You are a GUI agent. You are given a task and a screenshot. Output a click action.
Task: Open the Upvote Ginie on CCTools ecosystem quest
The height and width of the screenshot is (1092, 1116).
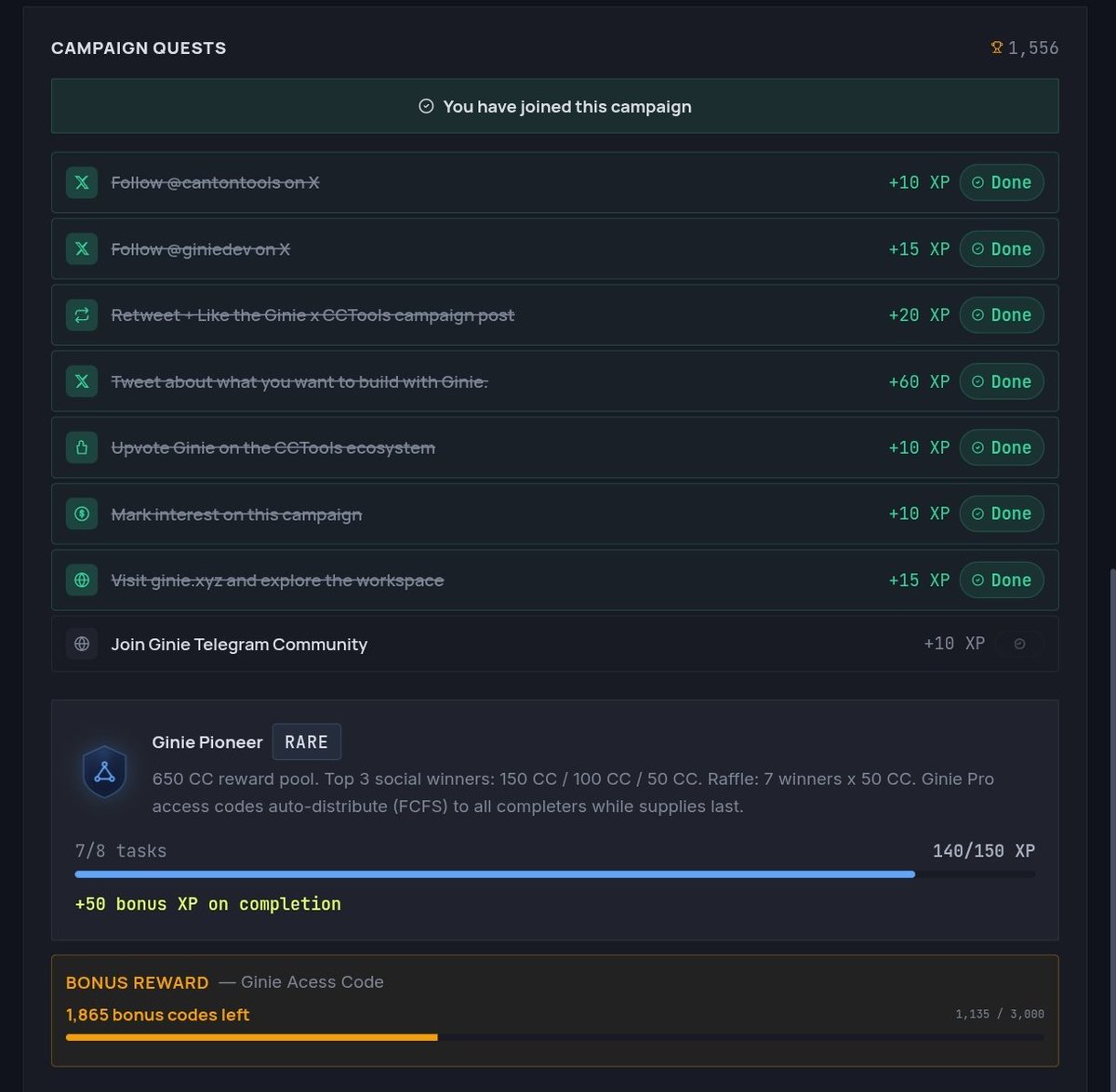tap(554, 447)
